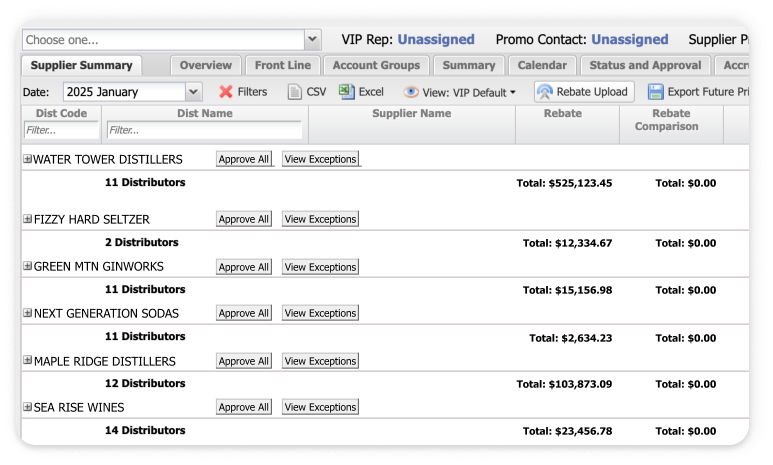This screenshot has width=773, height=465.
Task: Open the Choose one combo box
Action: pyautogui.click(x=312, y=40)
